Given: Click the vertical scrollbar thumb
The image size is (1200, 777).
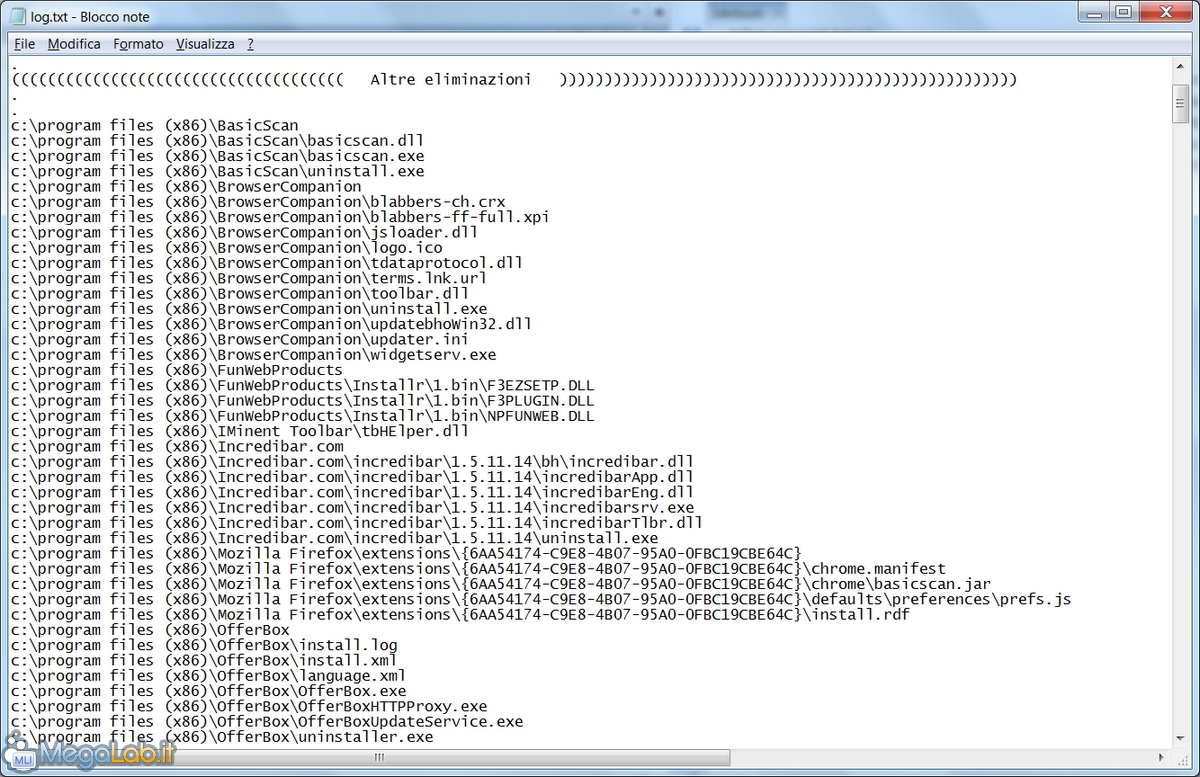Looking at the screenshot, I should 1180,104.
